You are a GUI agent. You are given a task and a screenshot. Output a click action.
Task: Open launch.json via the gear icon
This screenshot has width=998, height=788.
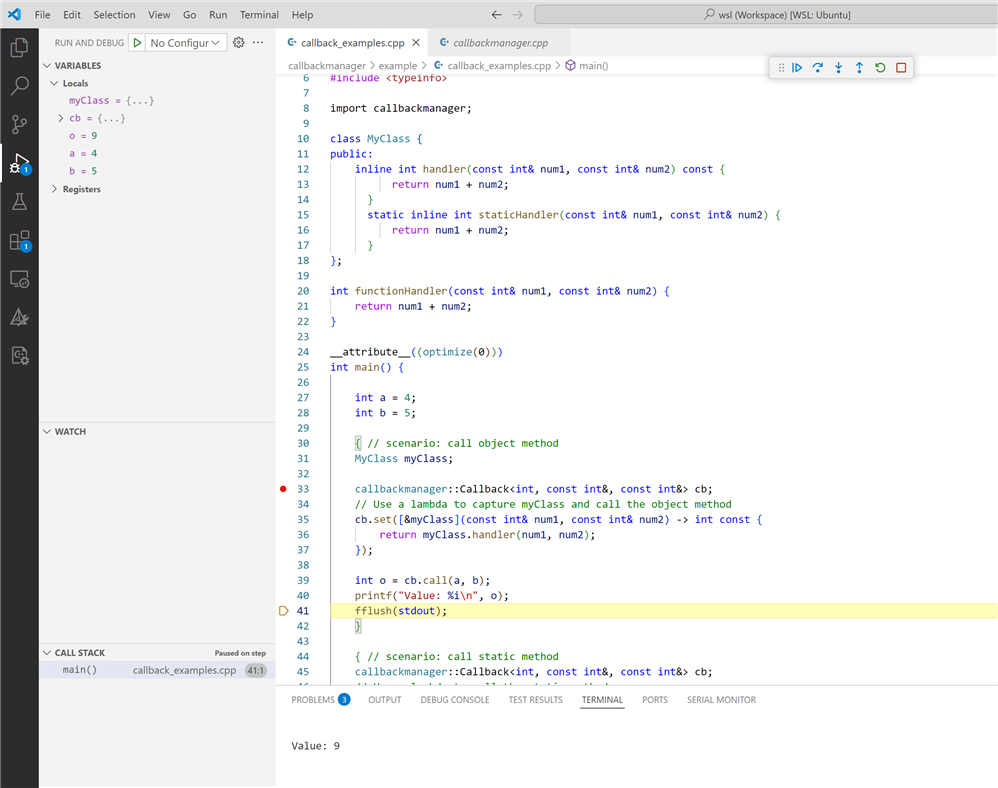pyautogui.click(x=238, y=43)
